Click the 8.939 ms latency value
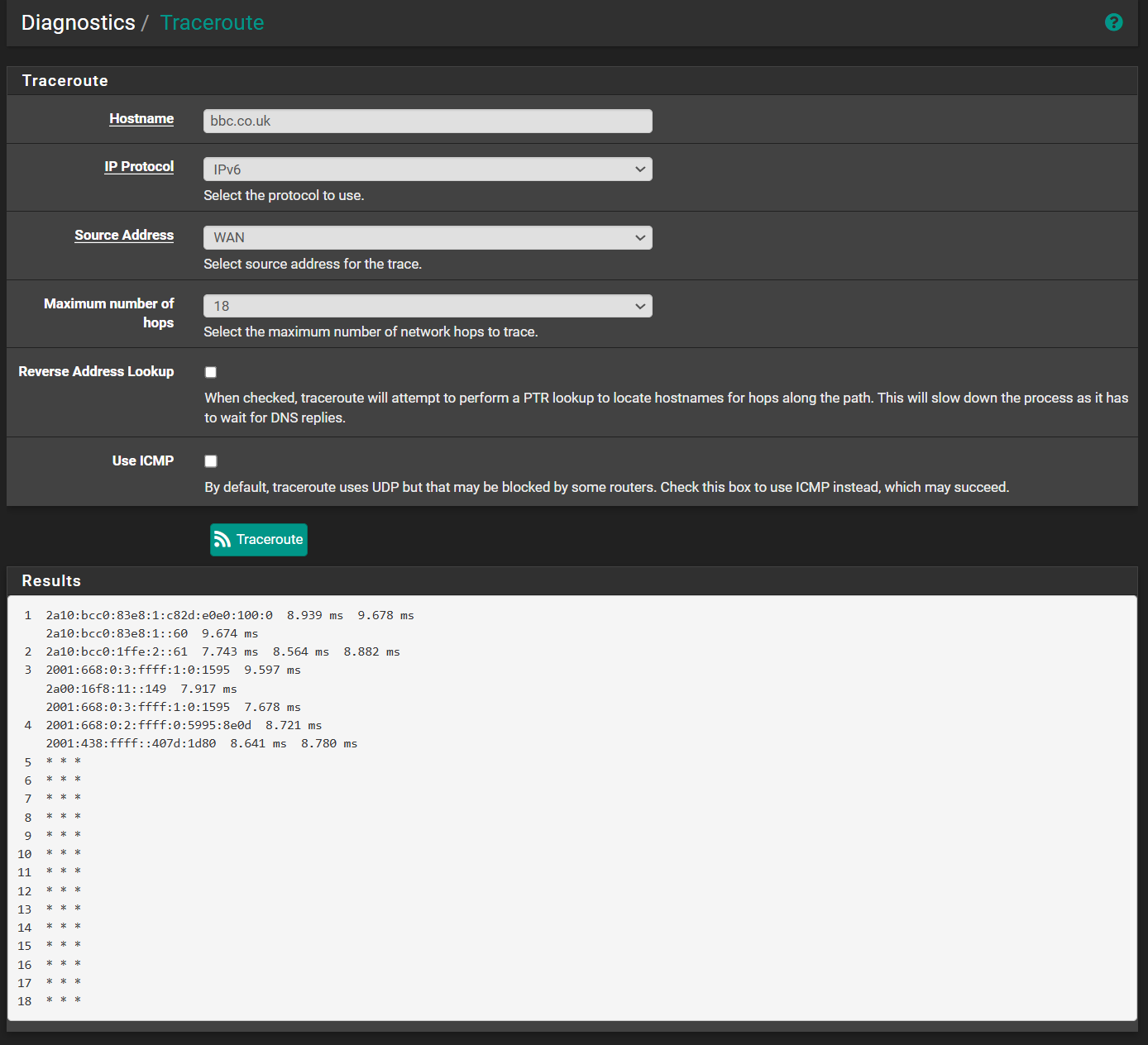The image size is (1148, 1045). coord(315,615)
